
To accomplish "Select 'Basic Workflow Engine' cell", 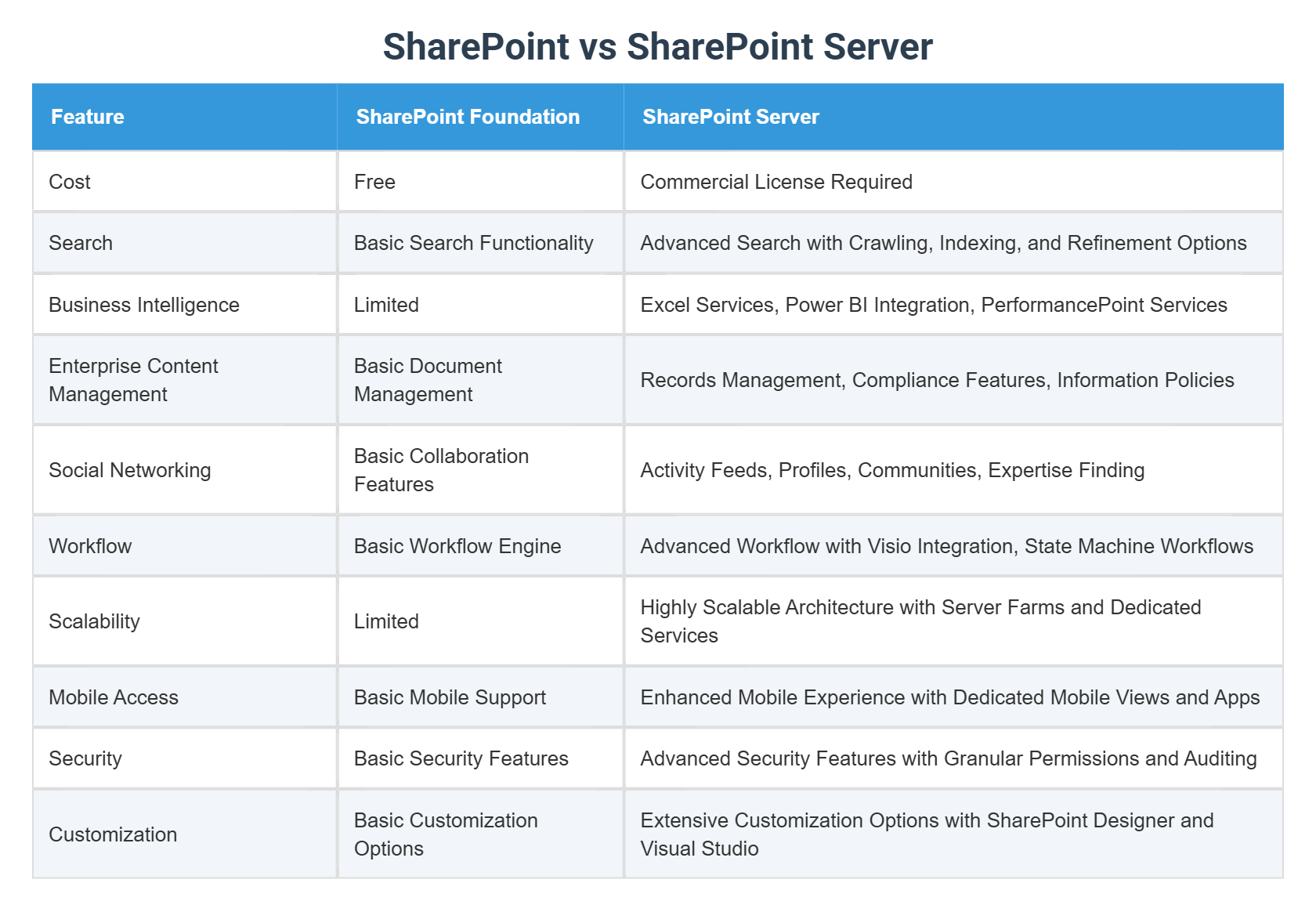I will 481,546.
